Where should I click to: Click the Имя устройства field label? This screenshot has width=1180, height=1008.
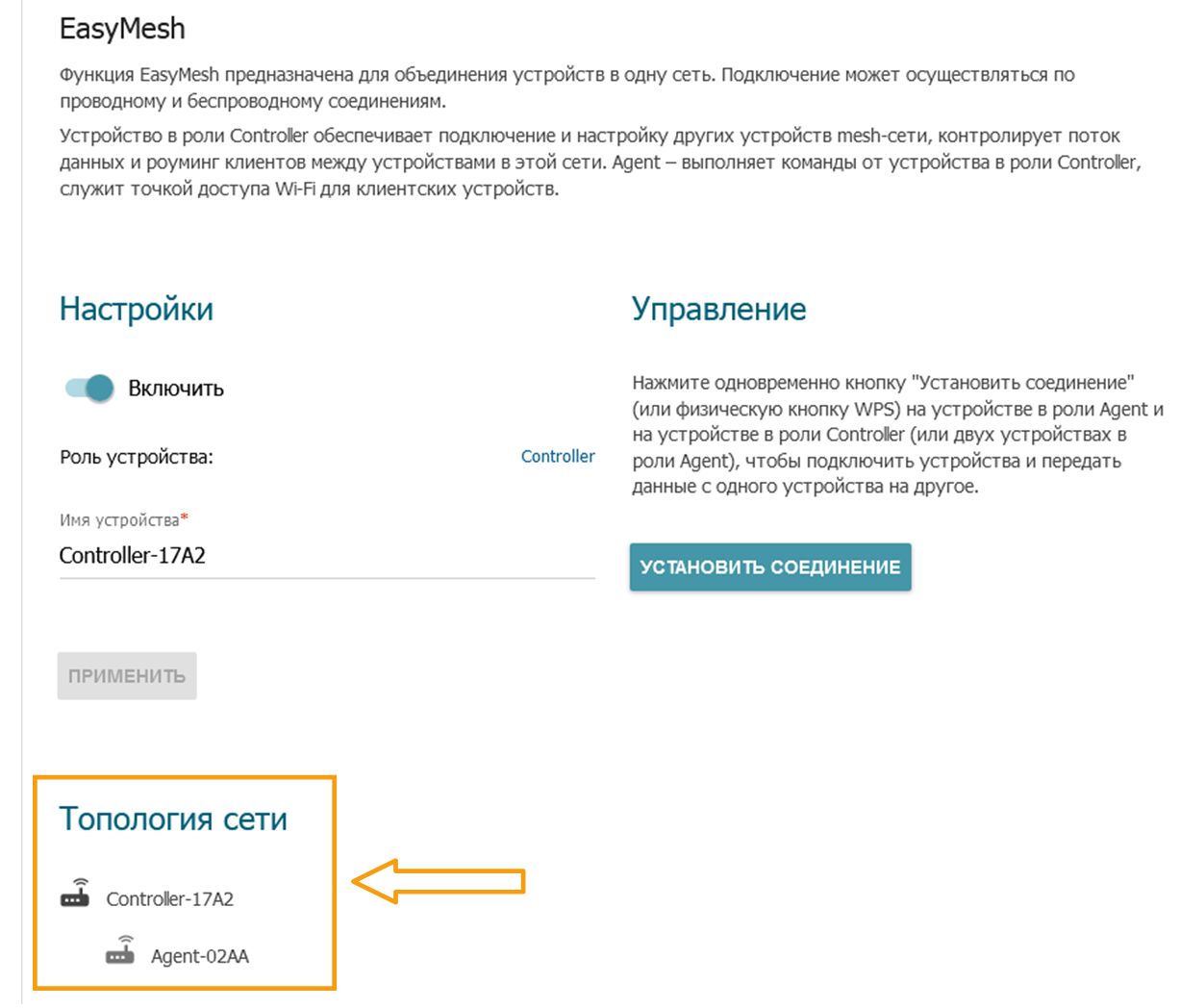[x=119, y=520]
